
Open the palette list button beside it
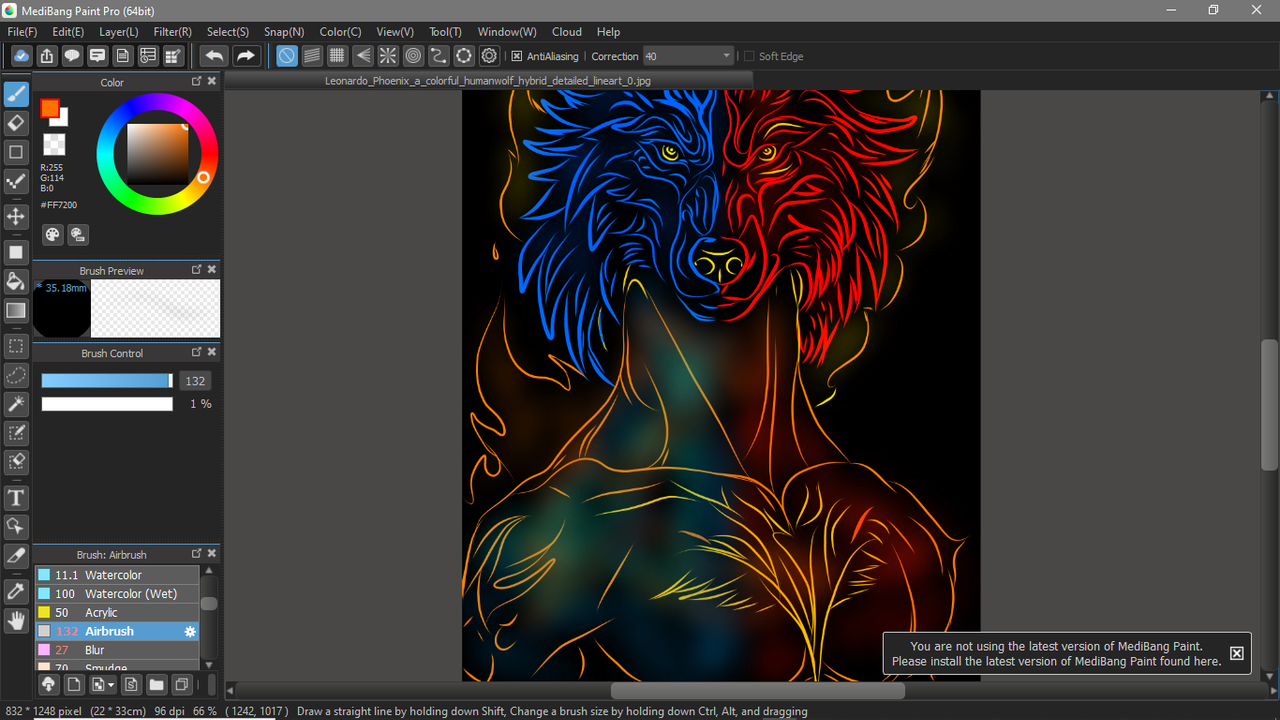[78, 235]
